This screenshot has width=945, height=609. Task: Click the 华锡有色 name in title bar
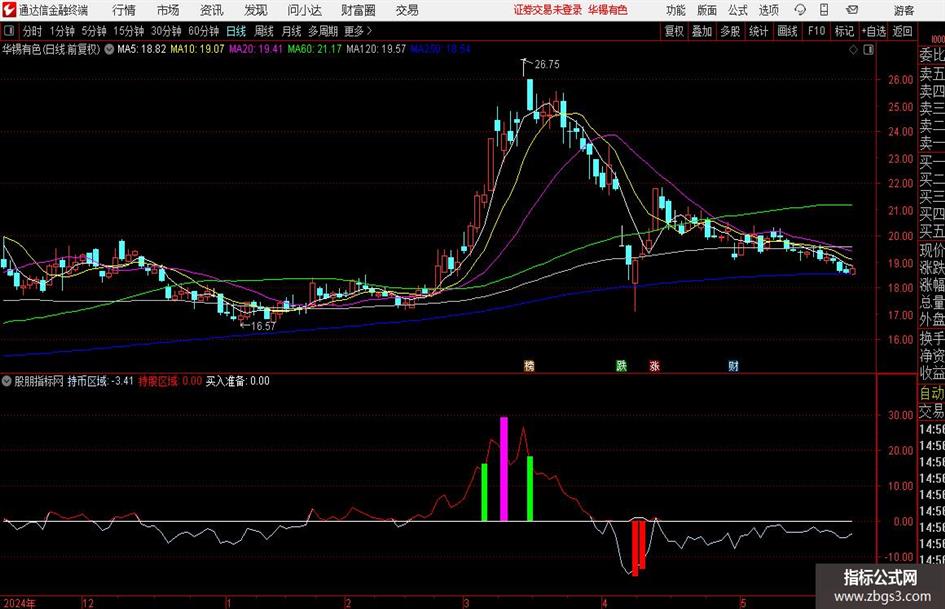point(608,10)
